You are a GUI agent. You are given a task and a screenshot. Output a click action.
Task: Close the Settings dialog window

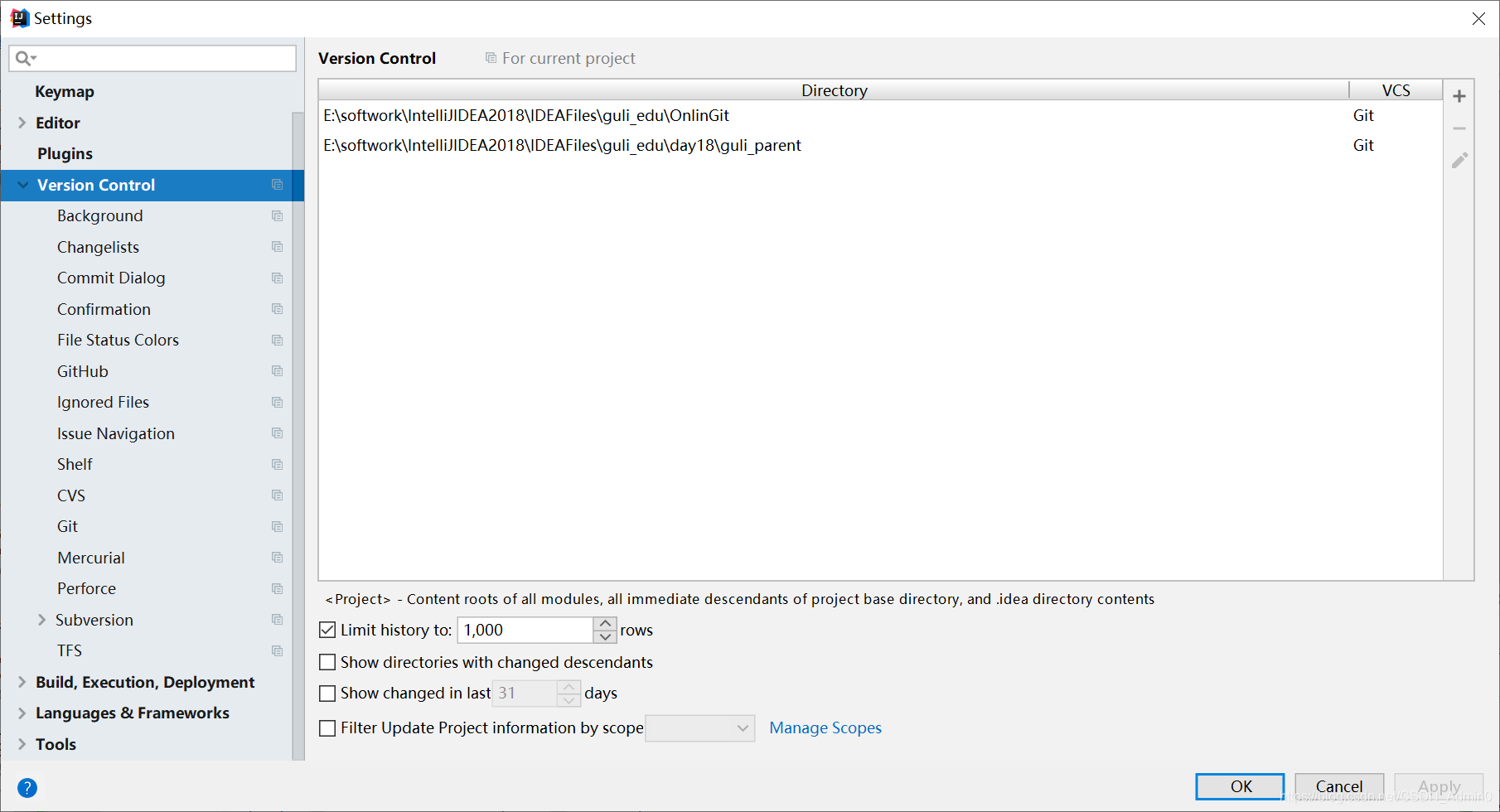click(1478, 18)
